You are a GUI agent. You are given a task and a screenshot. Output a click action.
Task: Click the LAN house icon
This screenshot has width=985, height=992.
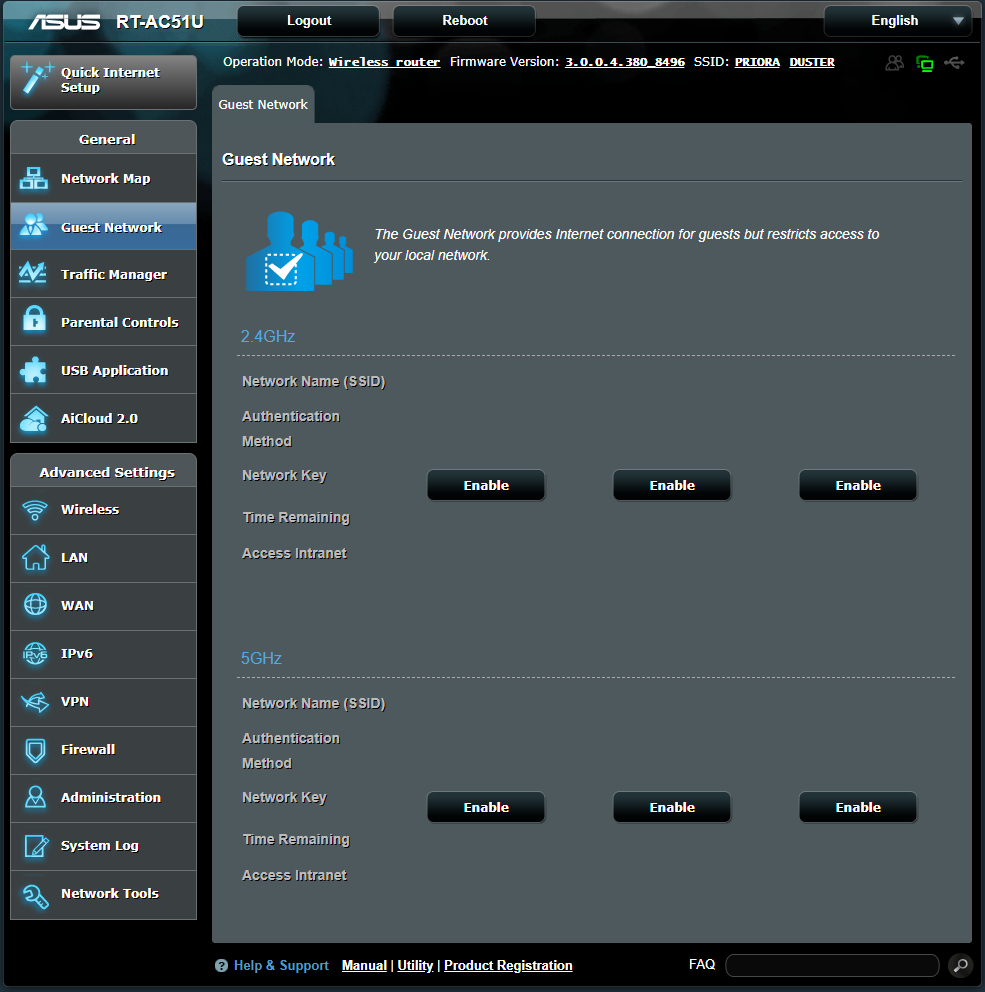tap(35, 557)
